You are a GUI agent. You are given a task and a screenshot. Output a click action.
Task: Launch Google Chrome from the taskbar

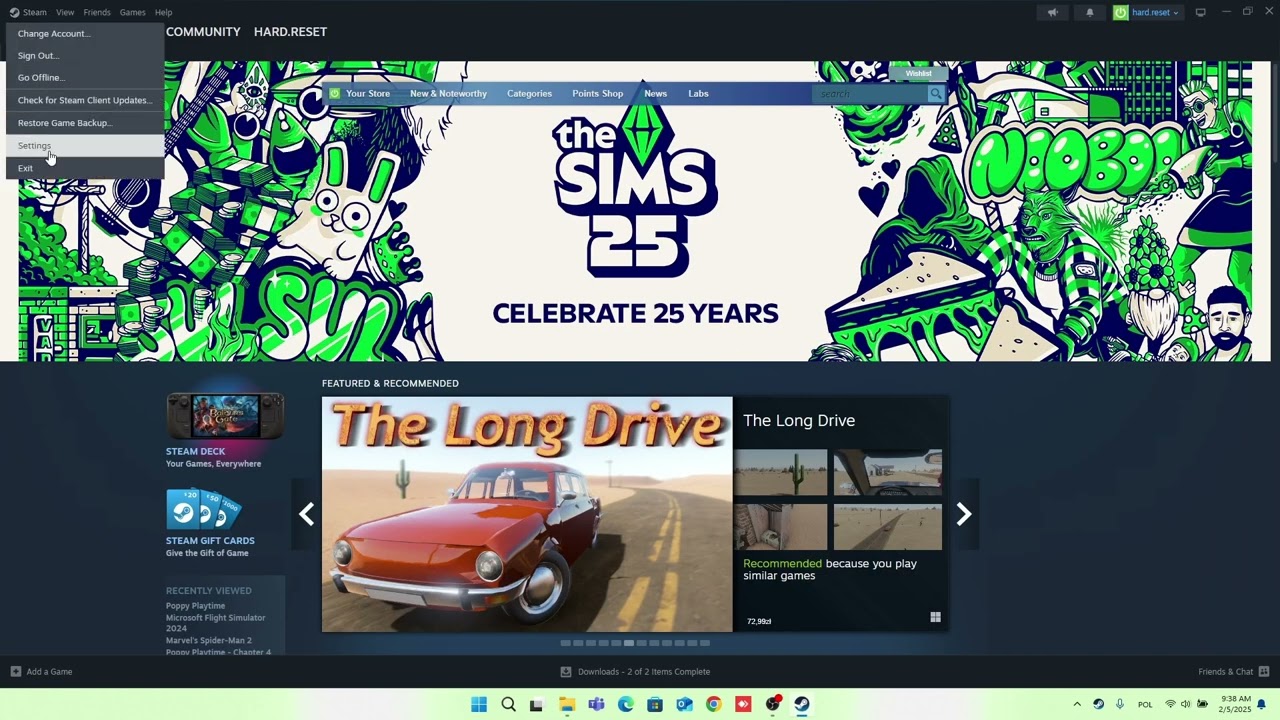point(713,704)
